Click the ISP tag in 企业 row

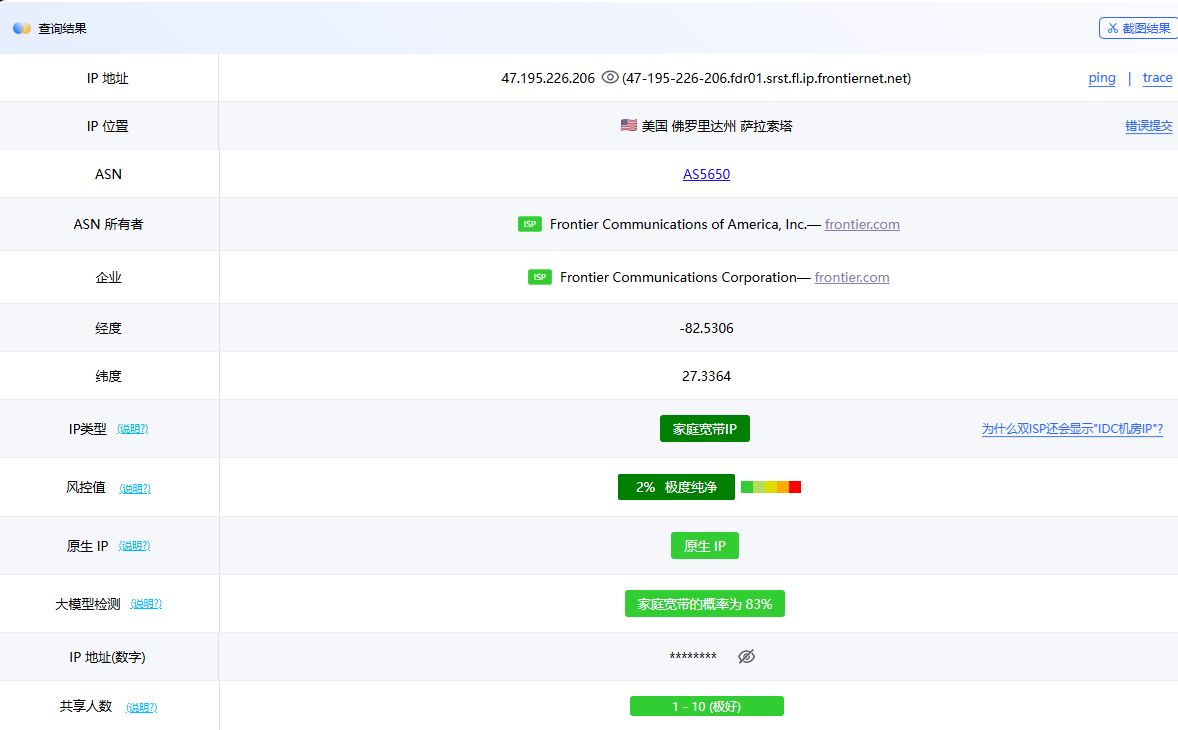tap(539, 277)
